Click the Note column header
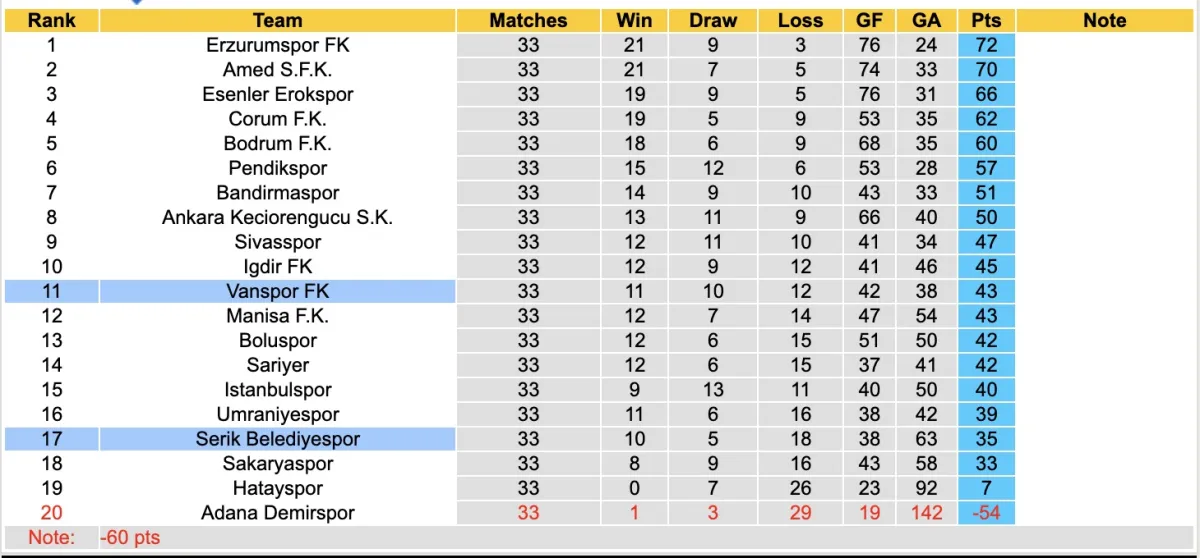Screen dimensions: 1200x558 pyautogui.click(x=1104, y=20)
